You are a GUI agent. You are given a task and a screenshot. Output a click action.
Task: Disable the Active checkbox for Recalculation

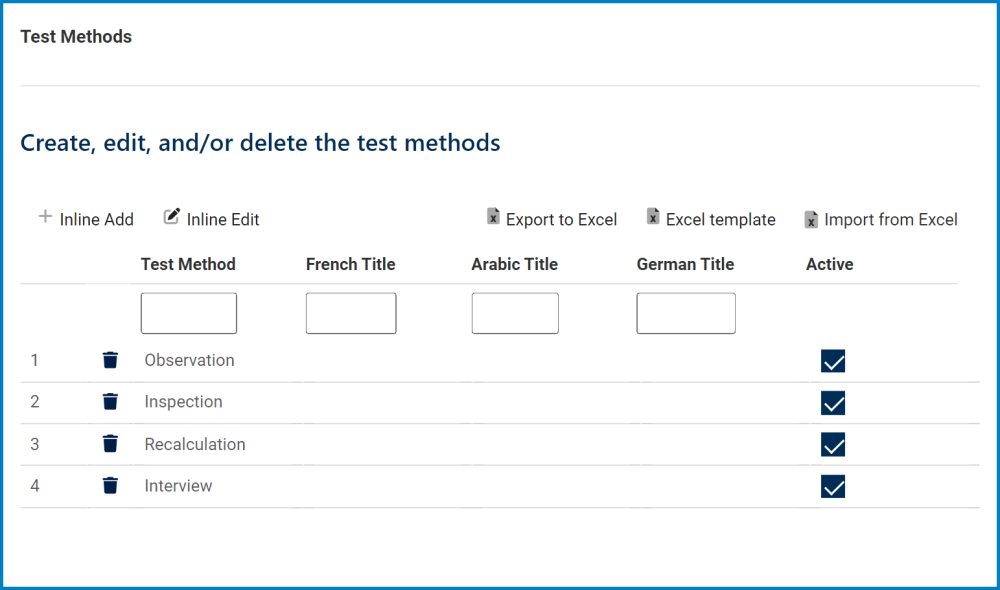833,444
